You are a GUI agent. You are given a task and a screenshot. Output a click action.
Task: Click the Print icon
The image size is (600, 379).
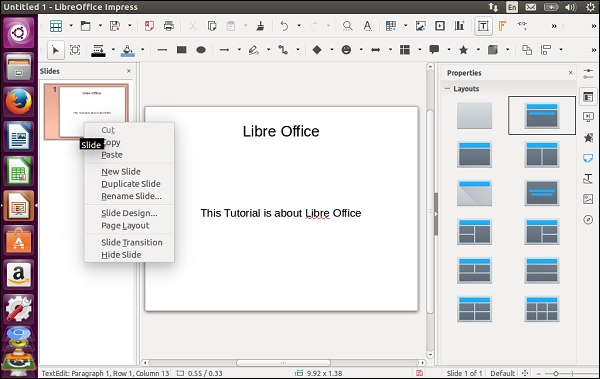169,26
